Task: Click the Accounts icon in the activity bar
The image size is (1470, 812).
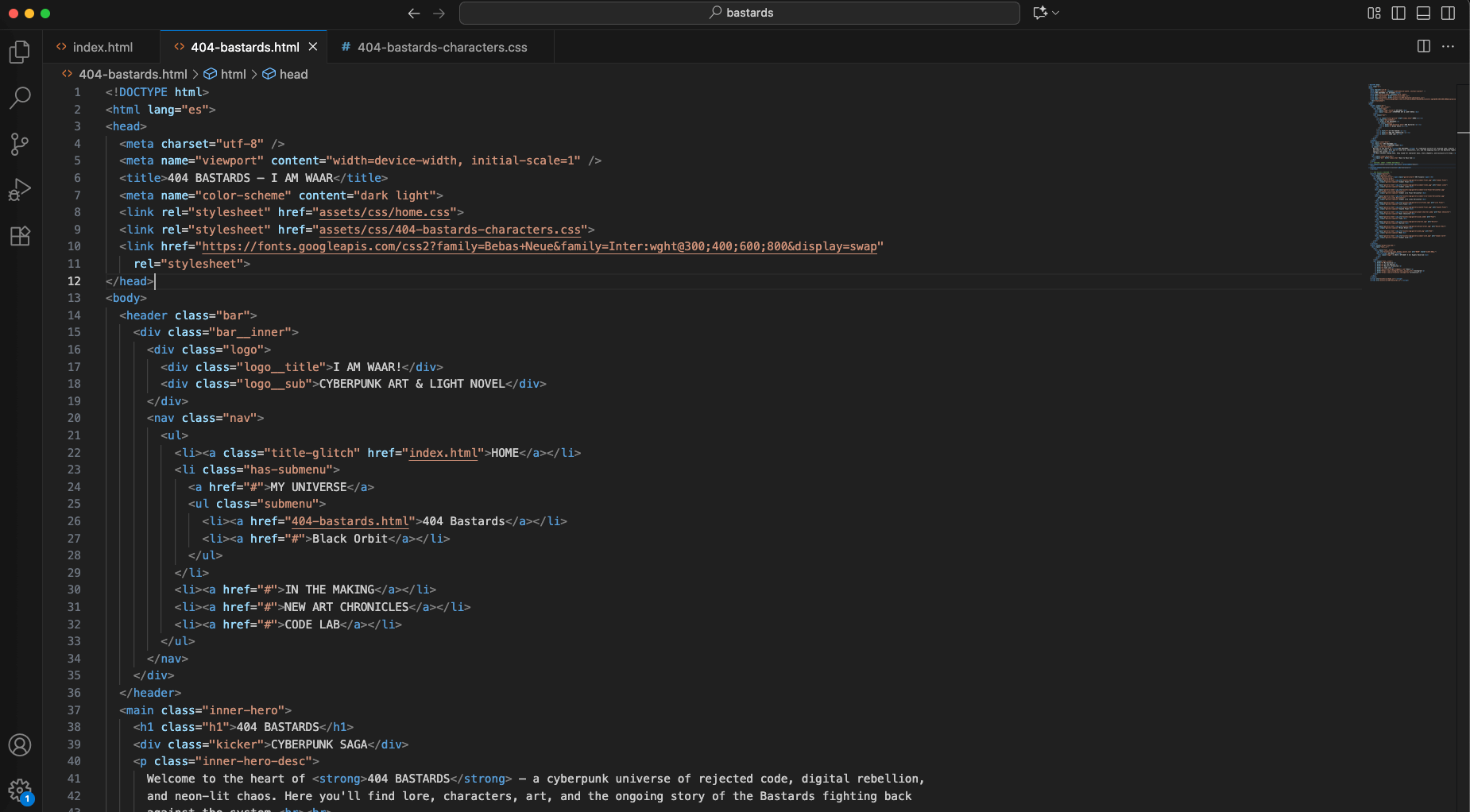Action: (20, 745)
